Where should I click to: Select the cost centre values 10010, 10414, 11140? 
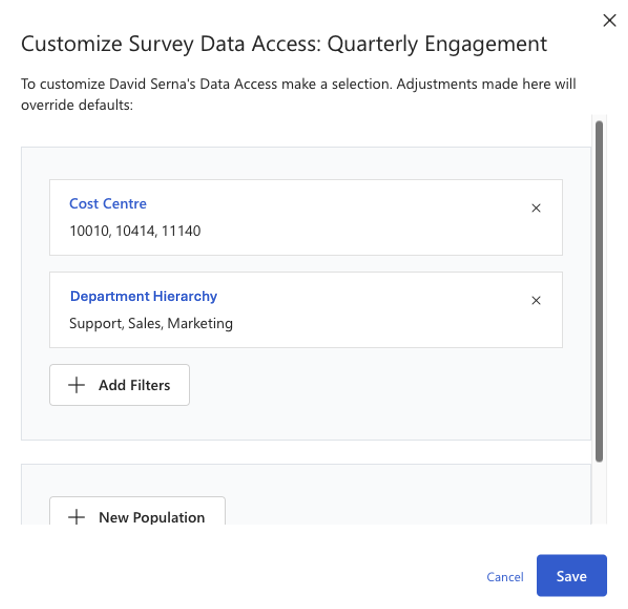pos(135,231)
